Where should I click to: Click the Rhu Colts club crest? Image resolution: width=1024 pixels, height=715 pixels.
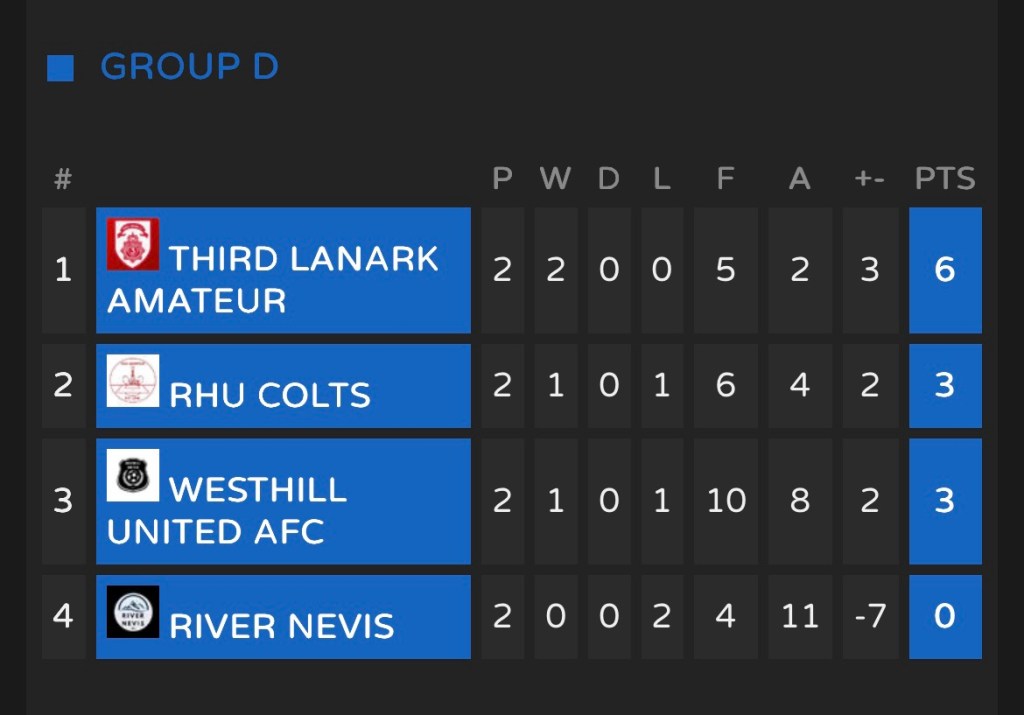133,381
